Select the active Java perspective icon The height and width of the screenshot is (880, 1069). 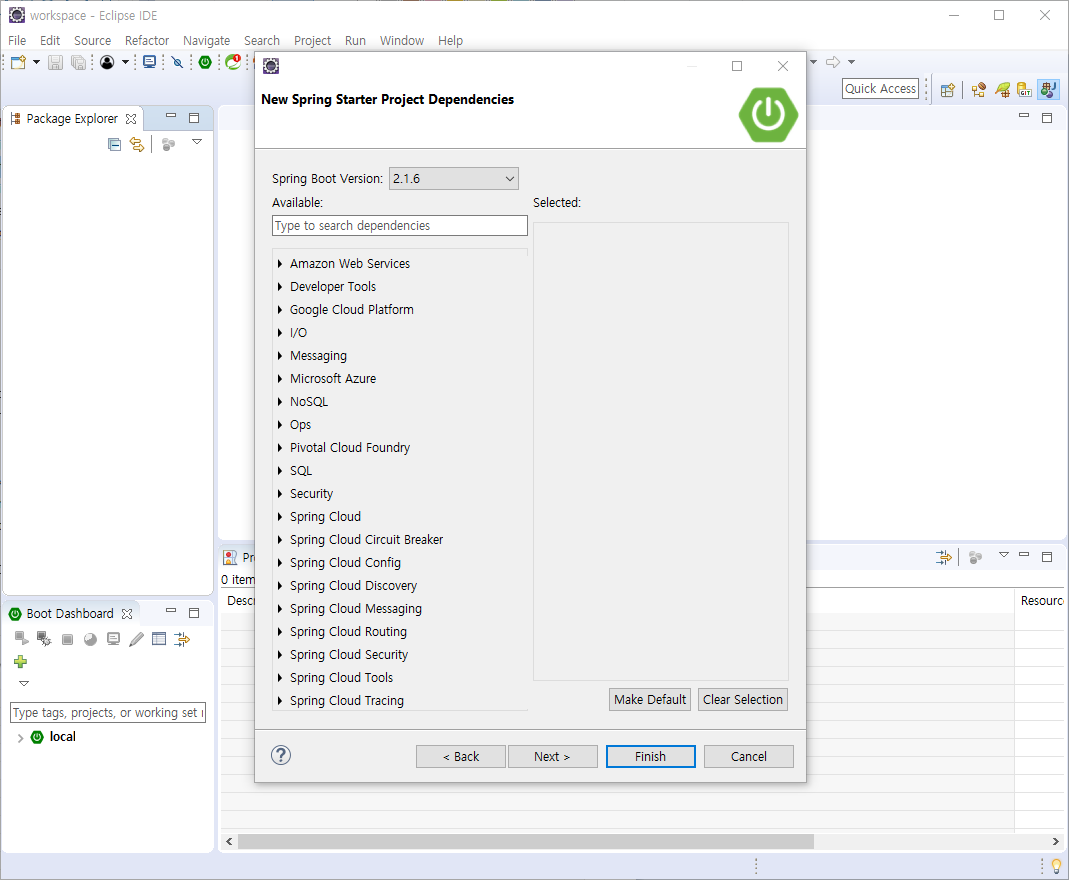1049,89
